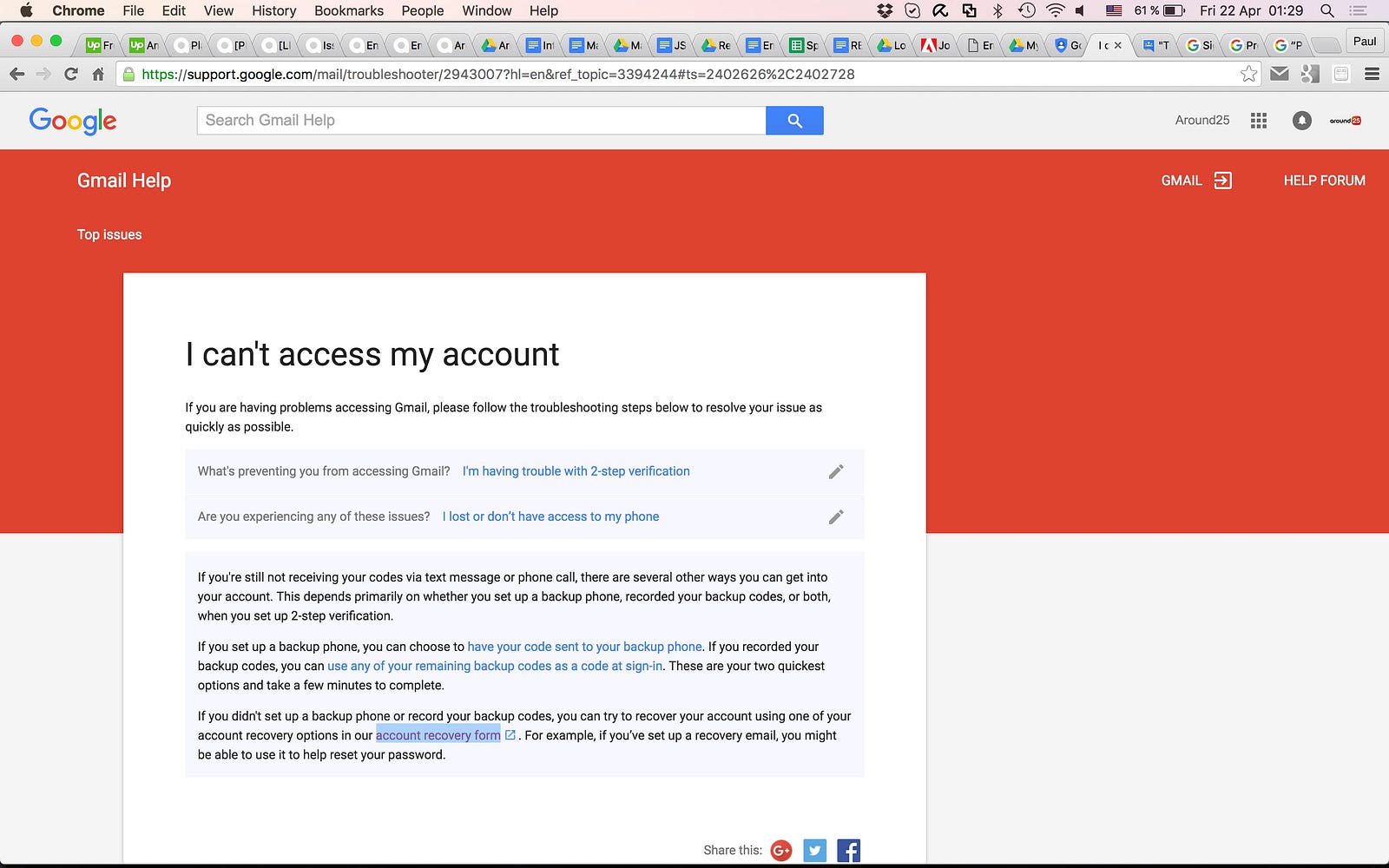Open the Top issues link
Viewport: 1389px width, 868px height.
tap(109, 234)
